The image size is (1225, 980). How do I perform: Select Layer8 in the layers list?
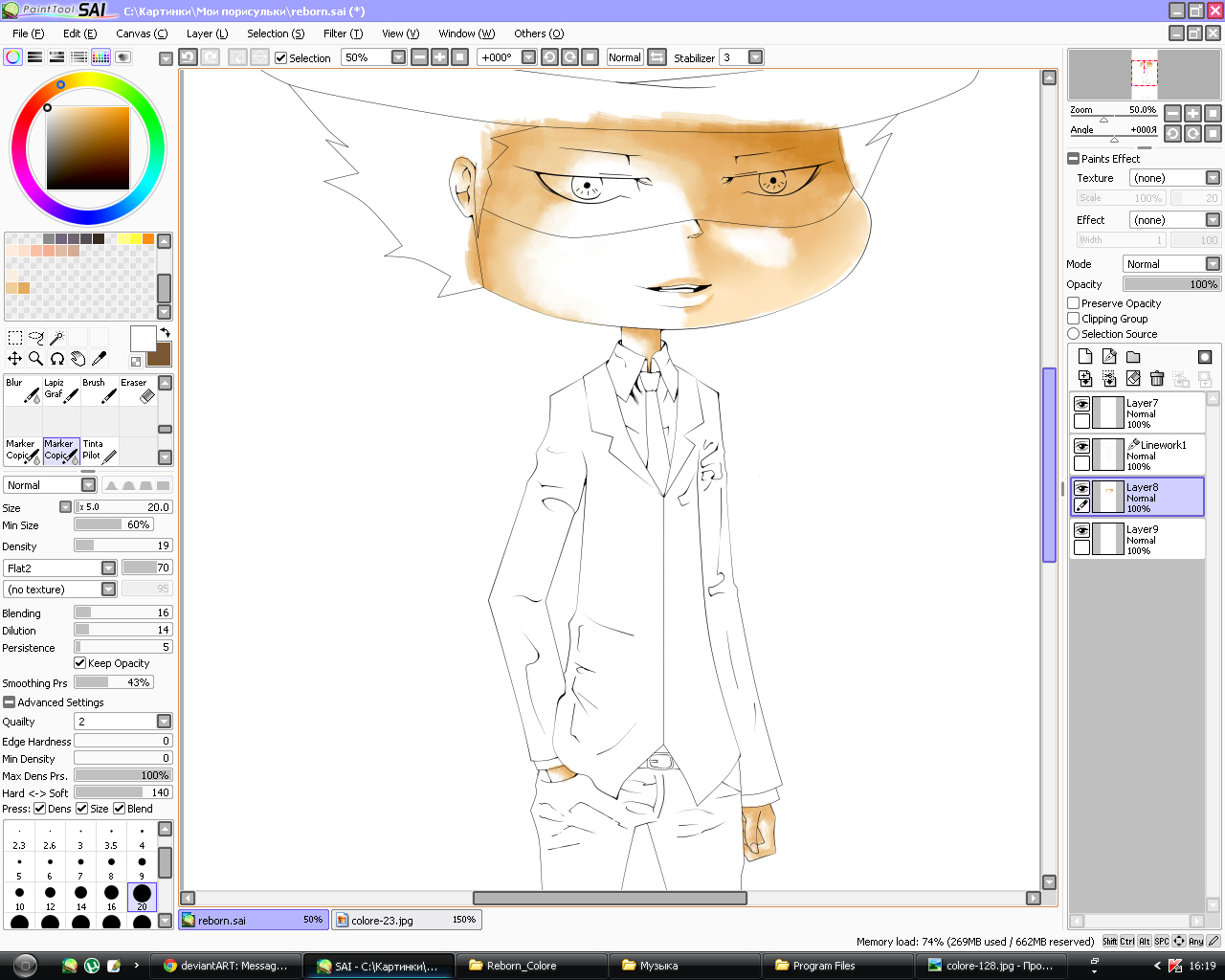[1137, 498]
